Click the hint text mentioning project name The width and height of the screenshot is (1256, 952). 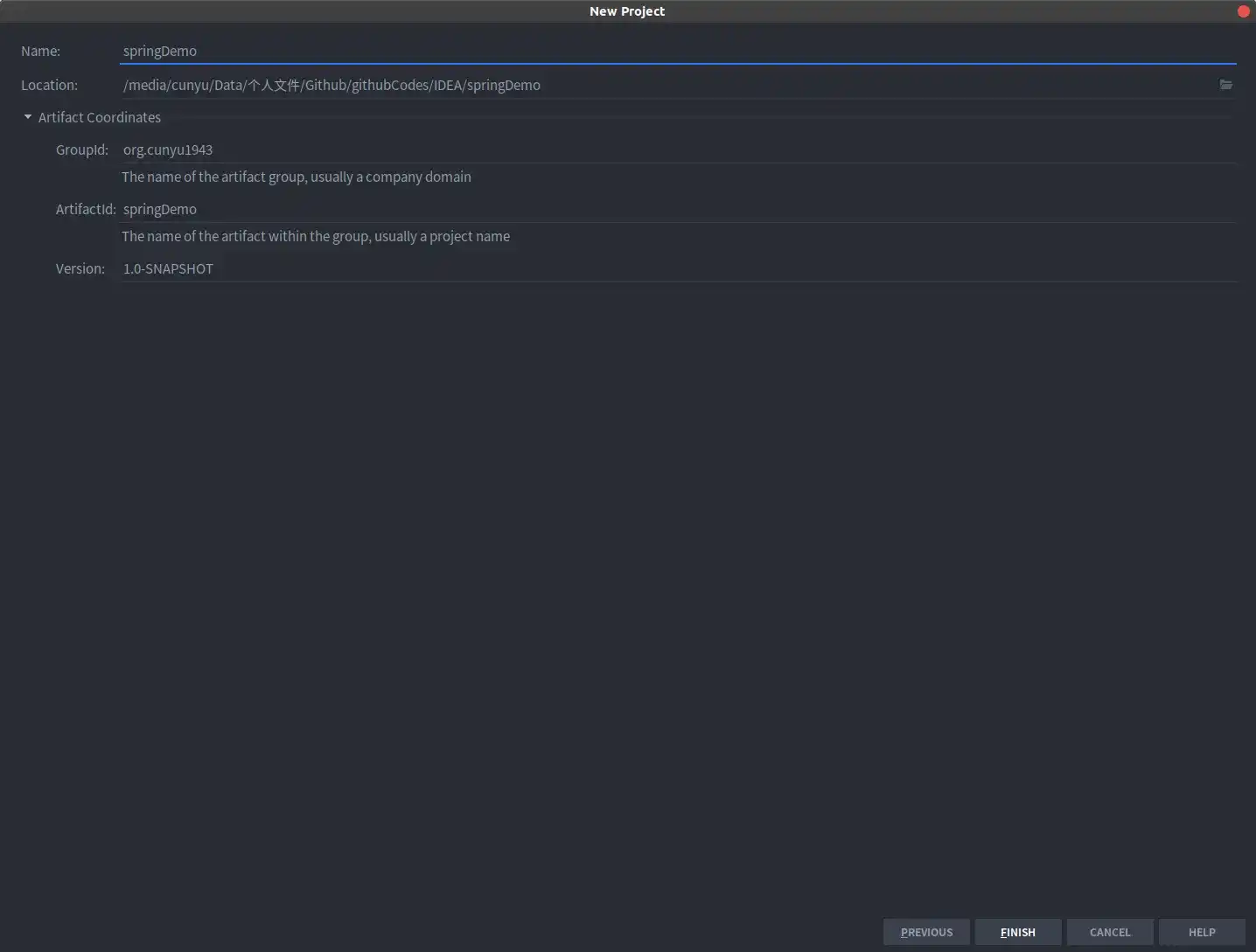[x=316, y=236]
